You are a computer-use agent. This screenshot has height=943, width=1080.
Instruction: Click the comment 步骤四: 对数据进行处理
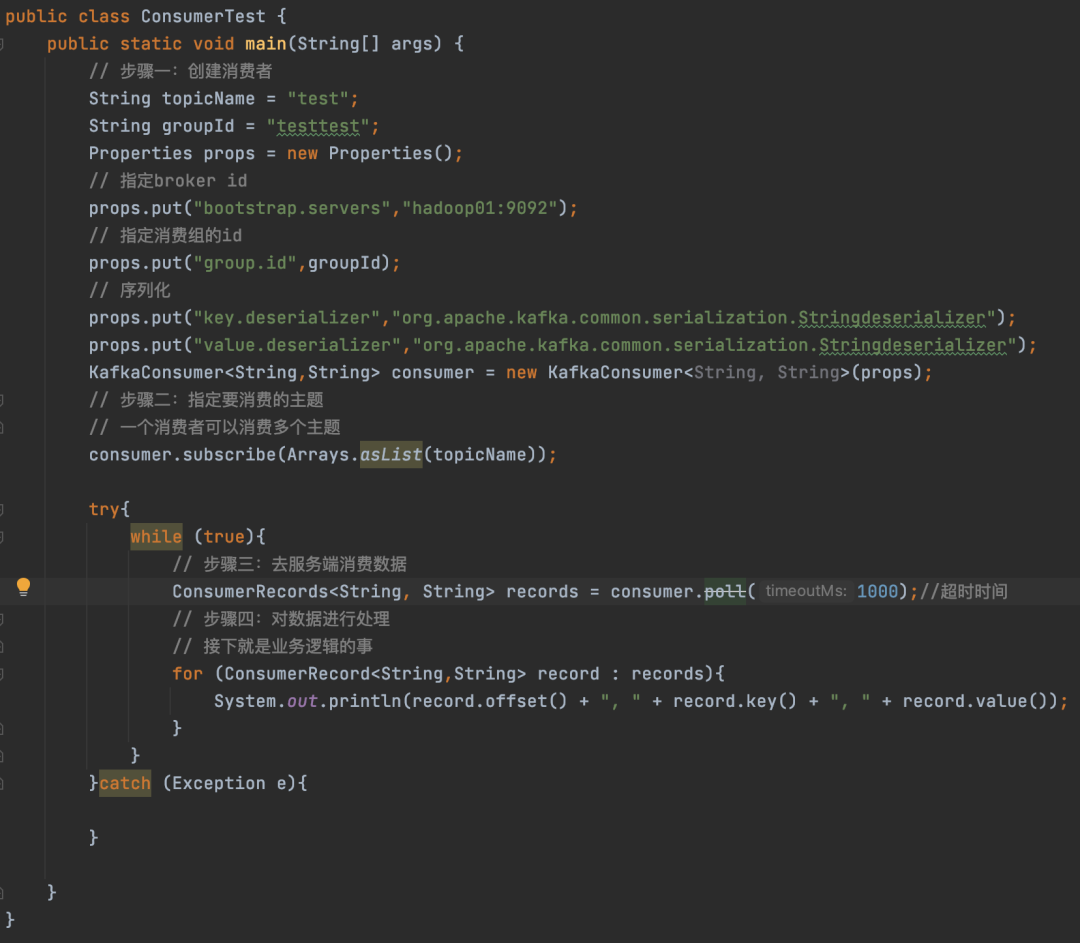tap(281, 619)
